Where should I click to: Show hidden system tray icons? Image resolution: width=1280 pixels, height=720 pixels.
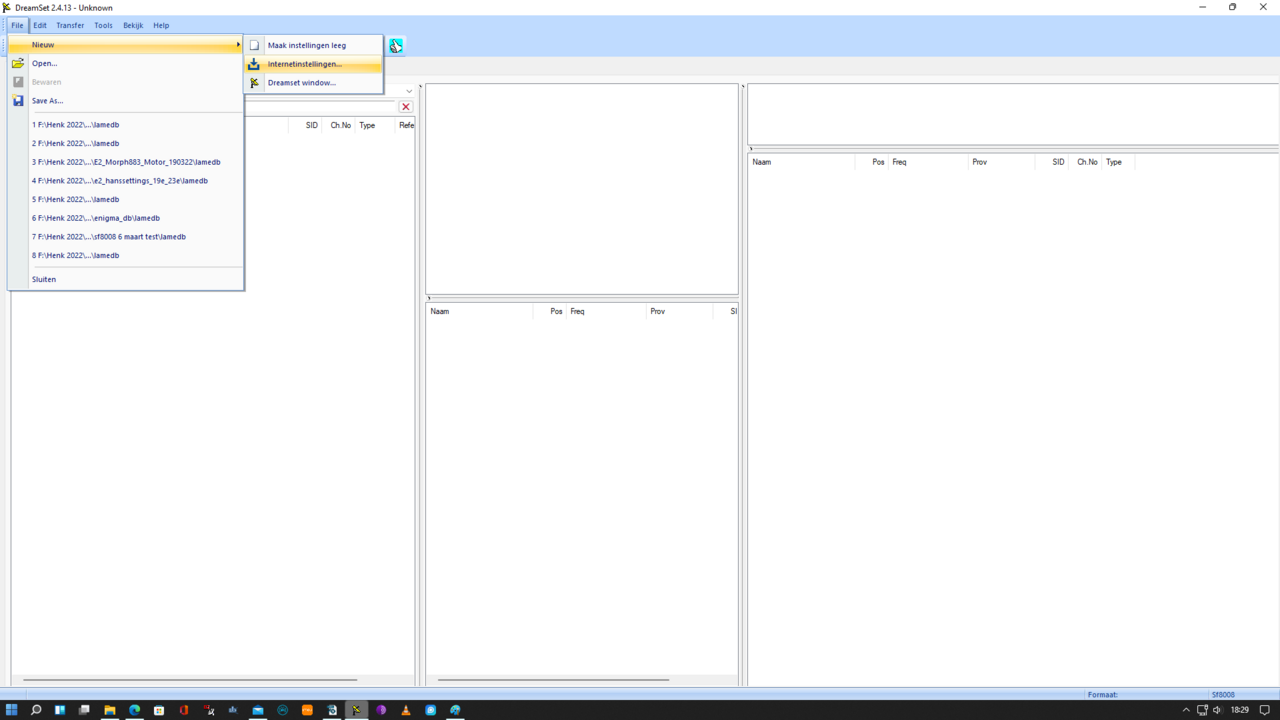pos(1186,710)
